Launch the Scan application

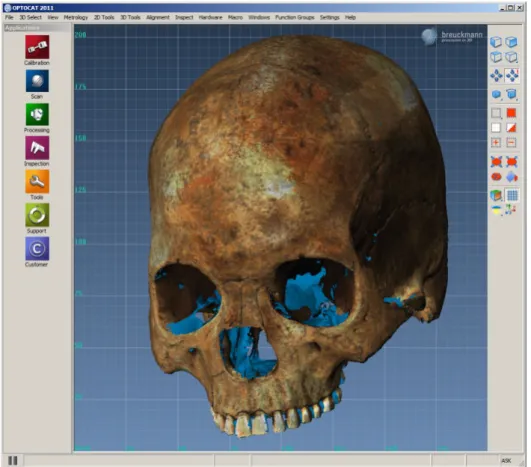pyautogui.click(x=37, y=81)
